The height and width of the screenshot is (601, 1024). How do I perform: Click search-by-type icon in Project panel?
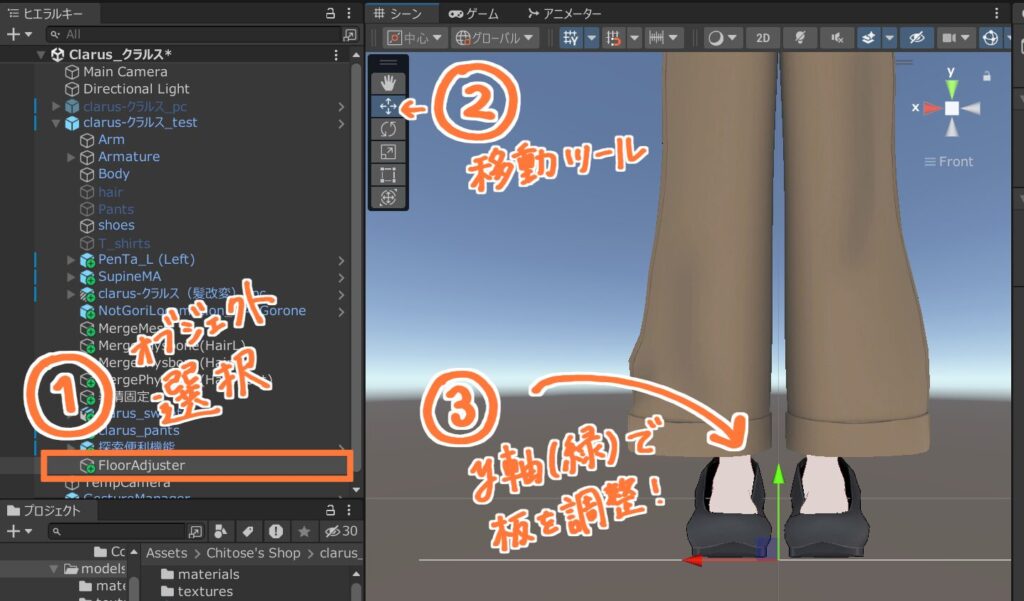click(220, 531)
